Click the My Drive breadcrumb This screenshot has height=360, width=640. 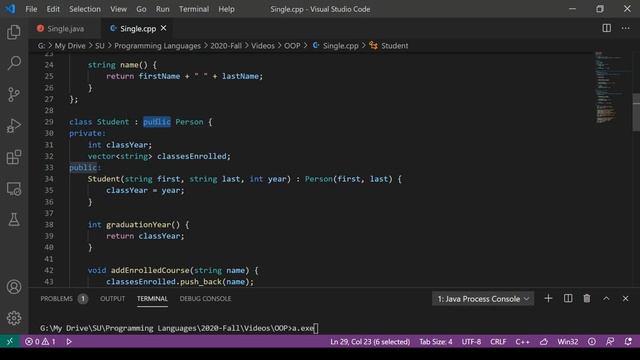pyautogui.click(x=70, y=46)
